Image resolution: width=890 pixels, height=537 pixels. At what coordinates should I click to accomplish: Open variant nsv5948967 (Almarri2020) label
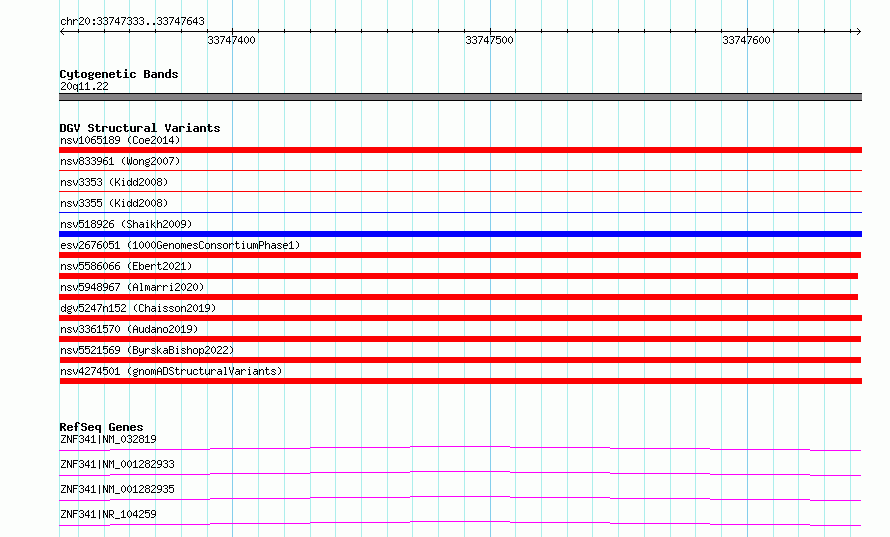coord(132,287)
